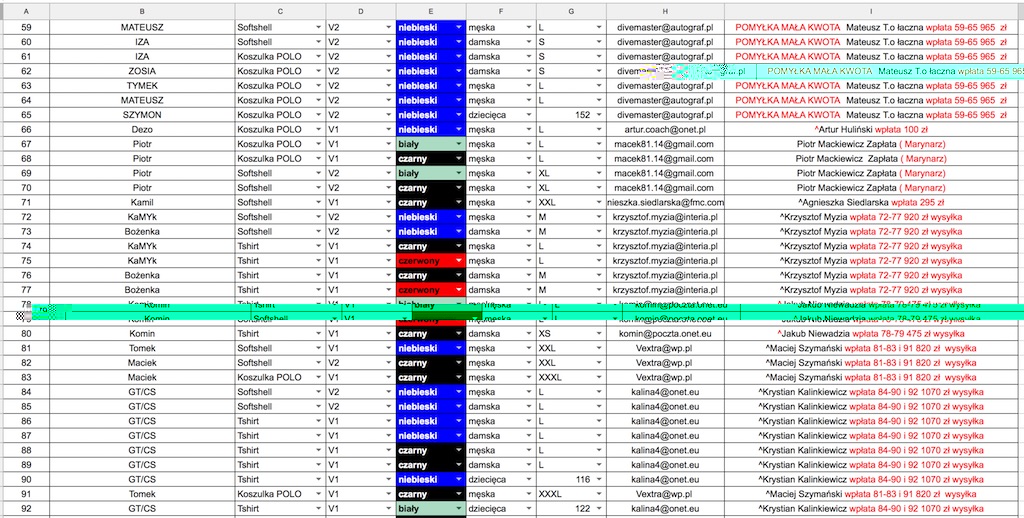The height and width of the screenshot is (518, 1024).
Task: Select row 83 header number
Action: point(26,378)
